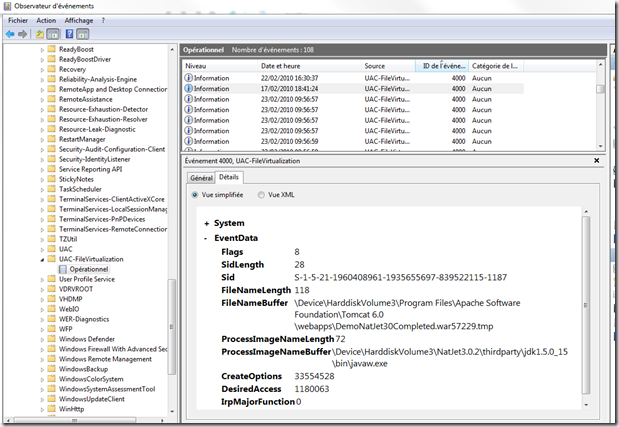The width and height of the screenshot is (619, 427).
Task: Open the Fichier menu
Action: (18, 21)
